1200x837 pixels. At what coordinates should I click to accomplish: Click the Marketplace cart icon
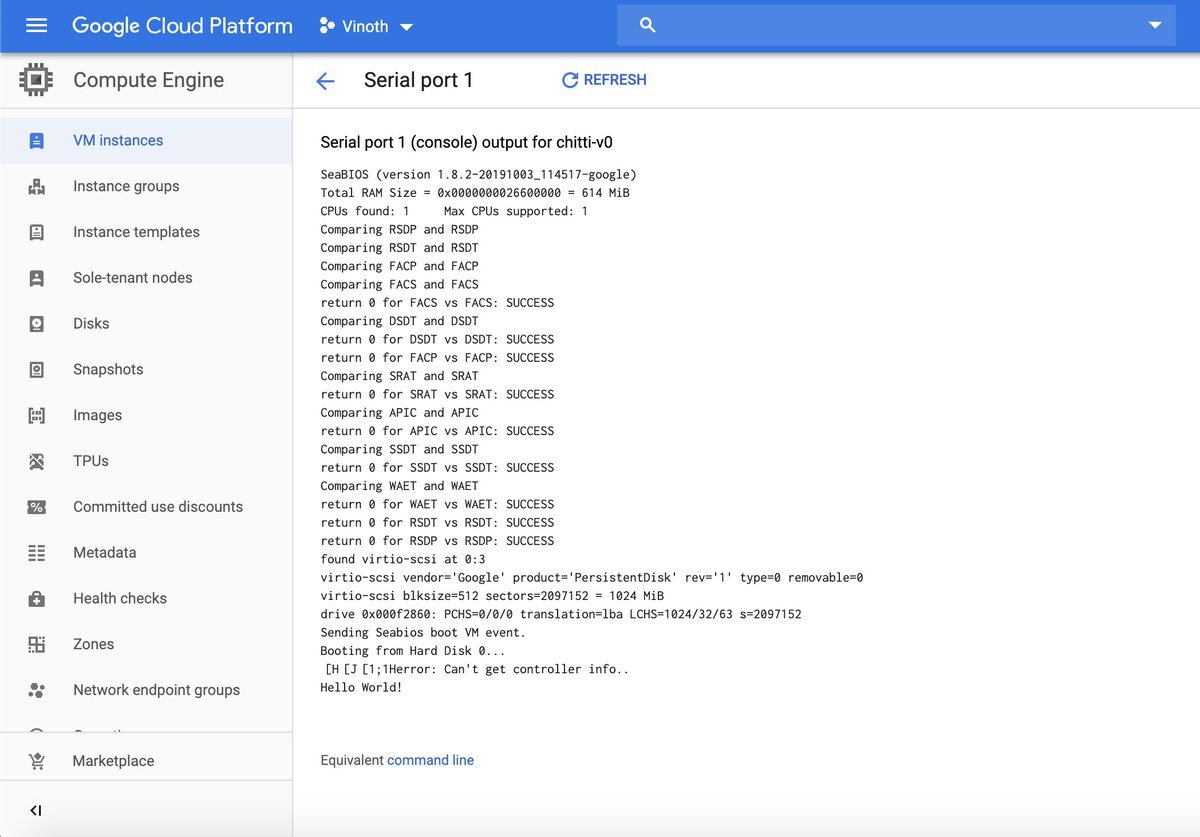(37, 761)
